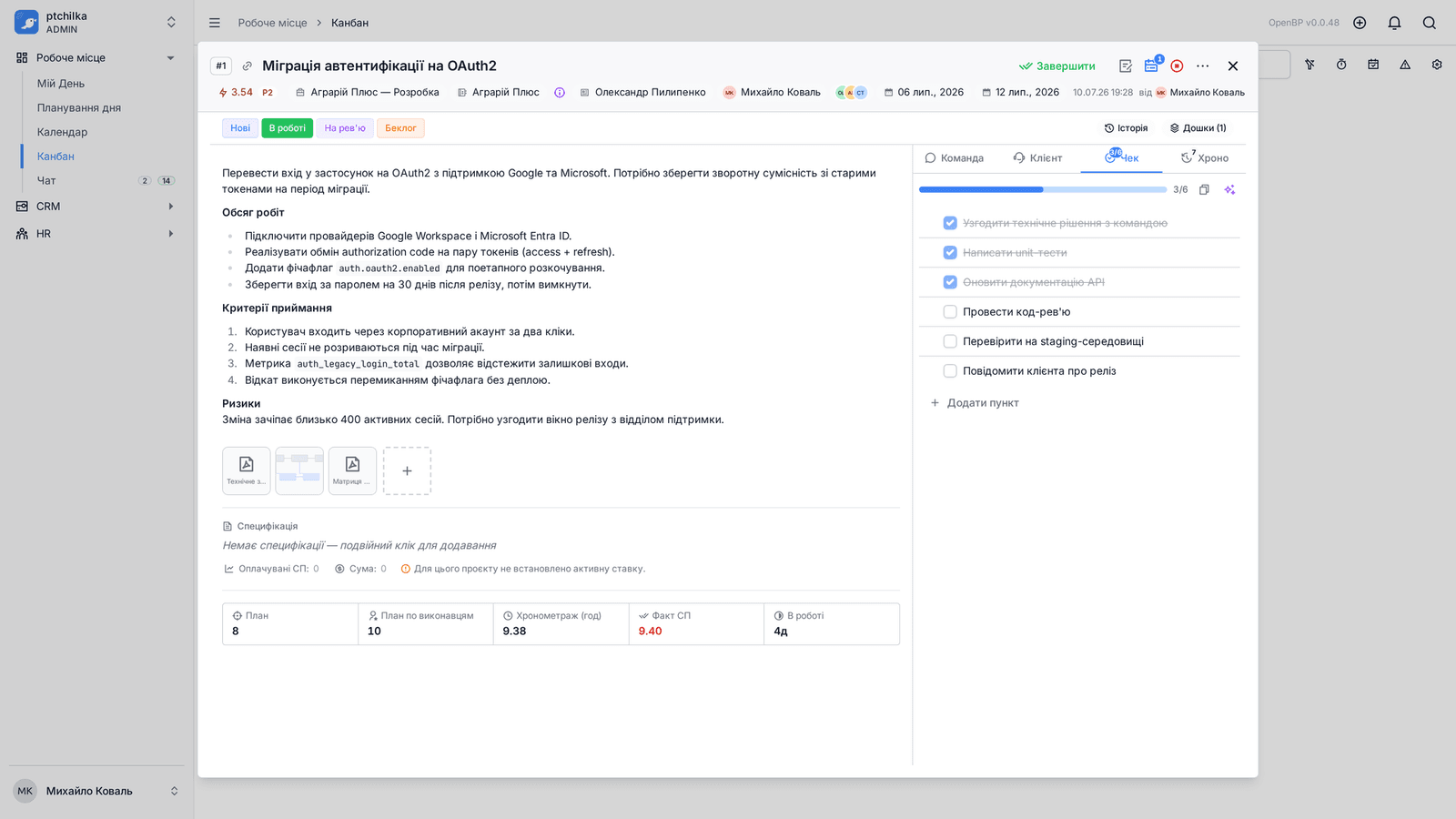Click priority 3.54 lightning indicator
The height and width of the screenshot is (819, 1456).
[x=237, y=93]
